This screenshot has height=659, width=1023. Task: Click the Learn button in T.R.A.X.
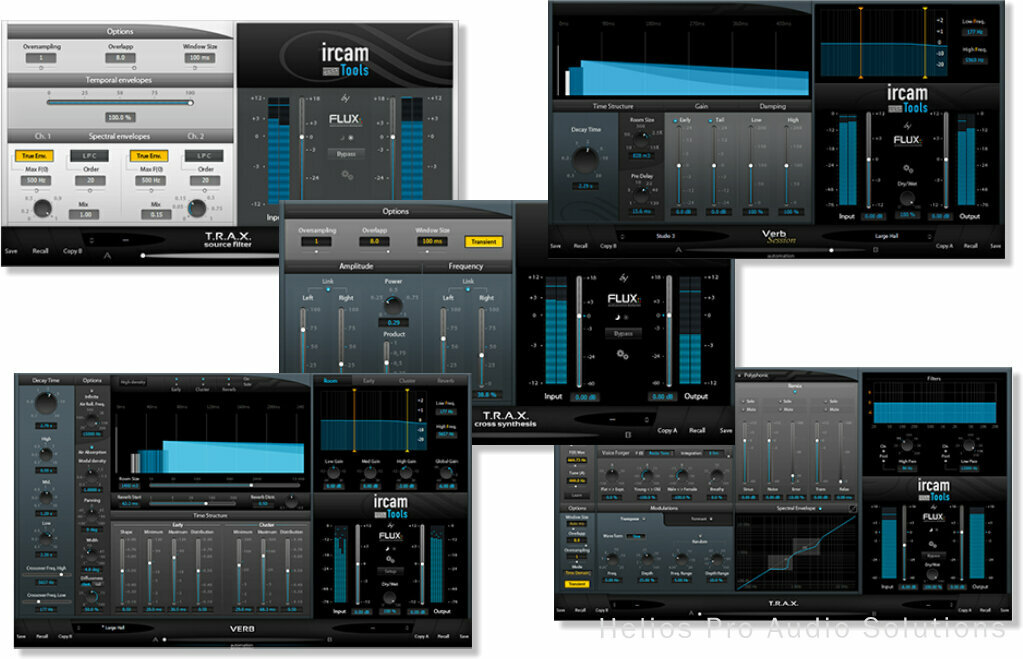(x=576, y=495)
